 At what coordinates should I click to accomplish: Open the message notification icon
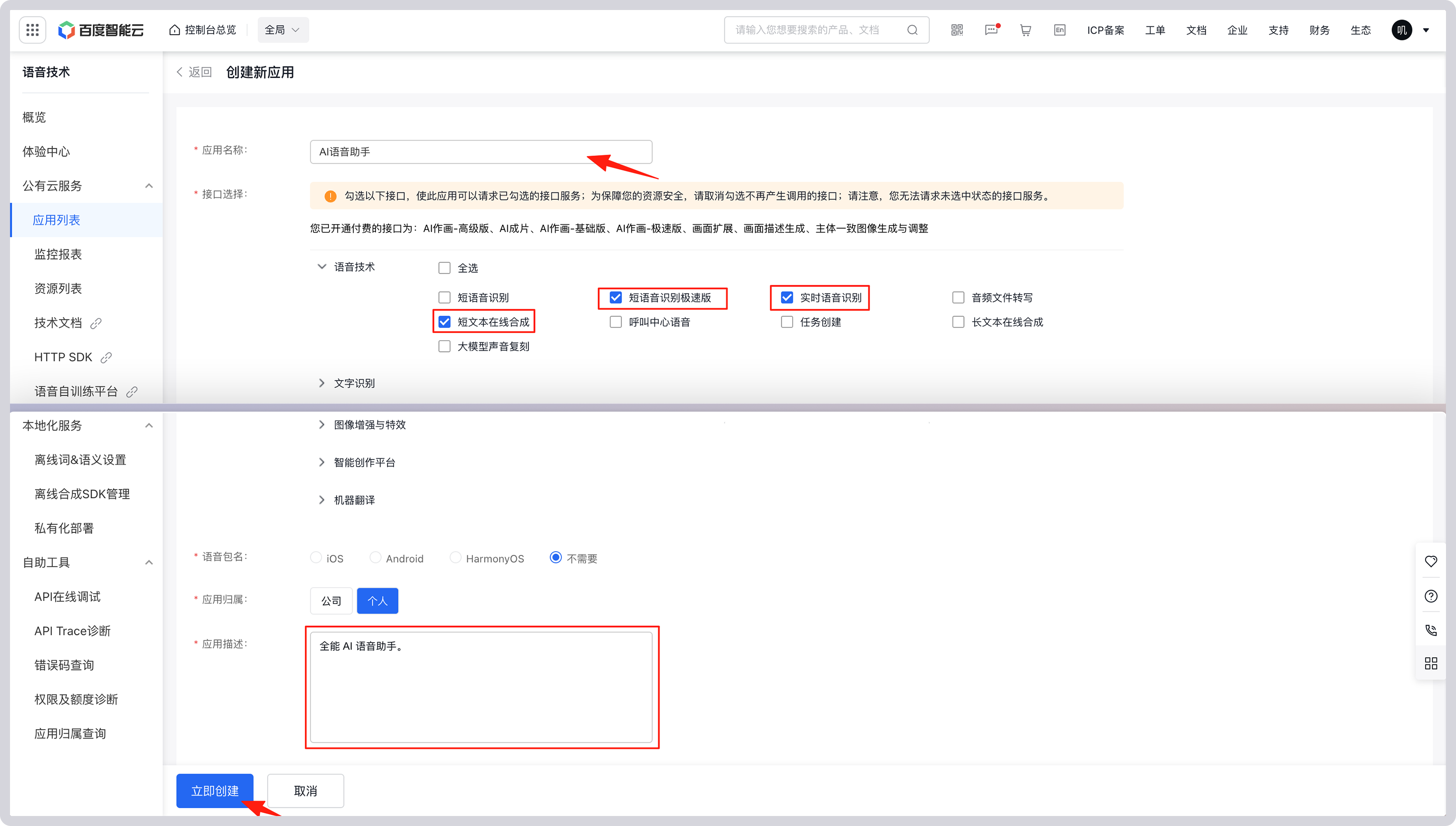pos(991,30)
